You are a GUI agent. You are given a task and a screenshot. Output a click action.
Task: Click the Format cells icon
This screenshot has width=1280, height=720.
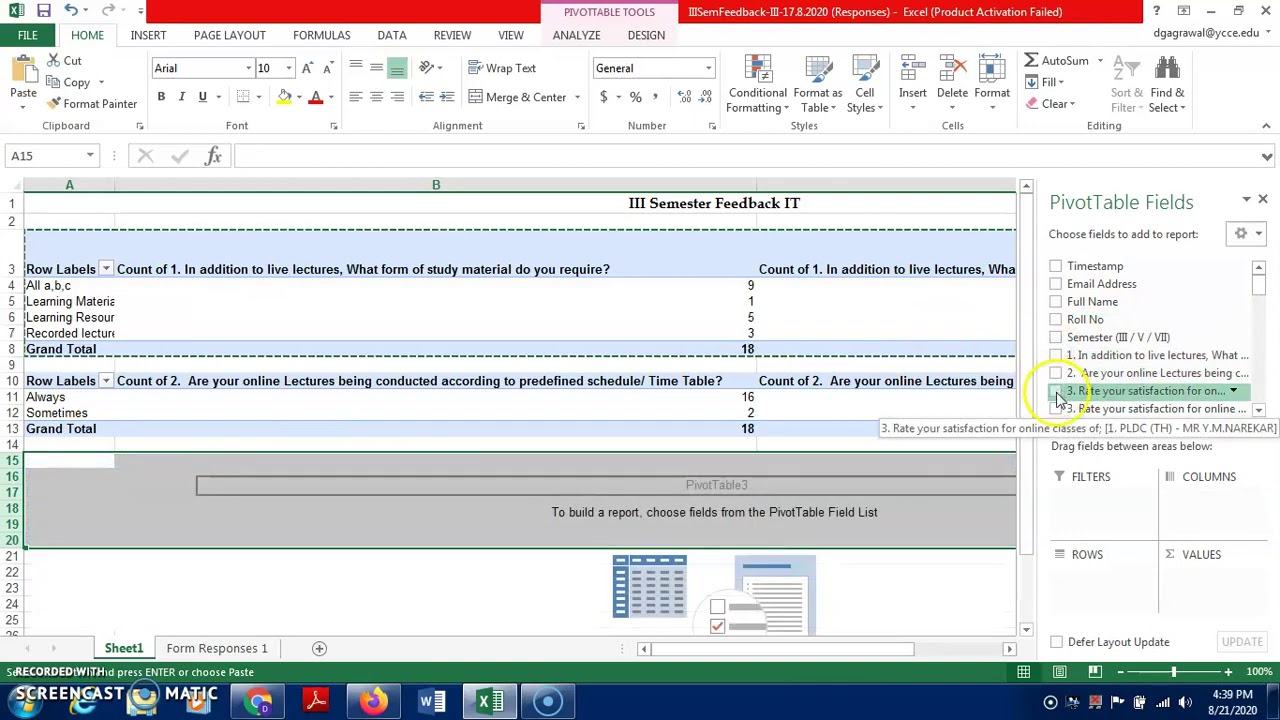coord(992,70)
